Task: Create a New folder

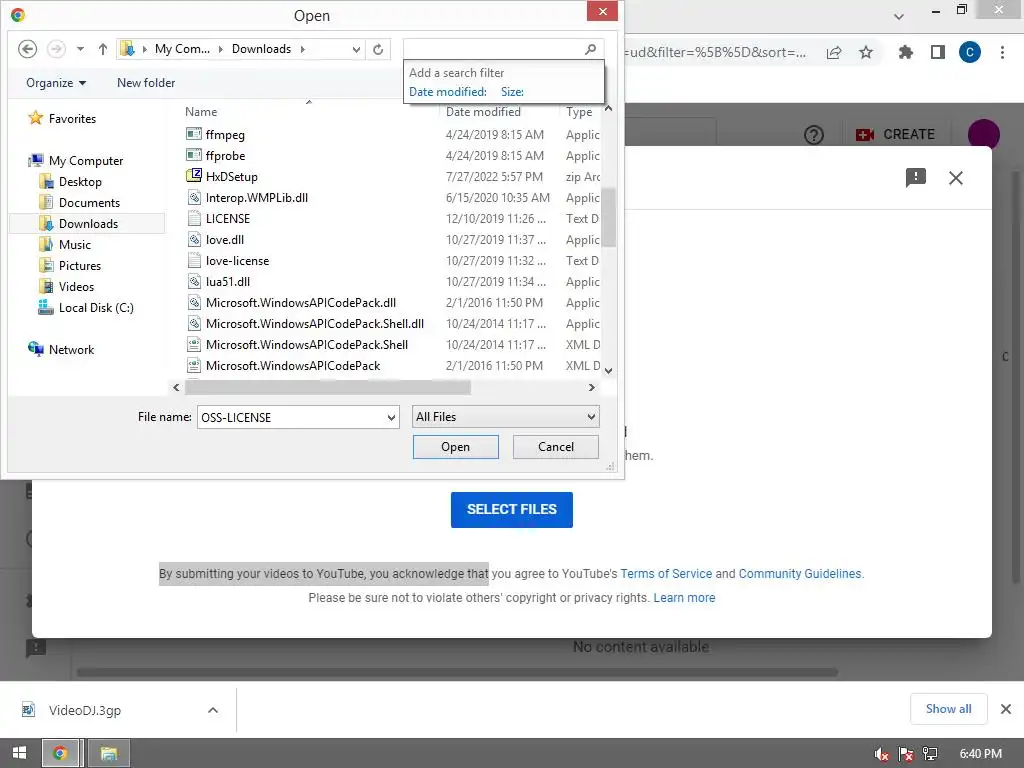Action: pyautogui.click(x=146, y=83)
